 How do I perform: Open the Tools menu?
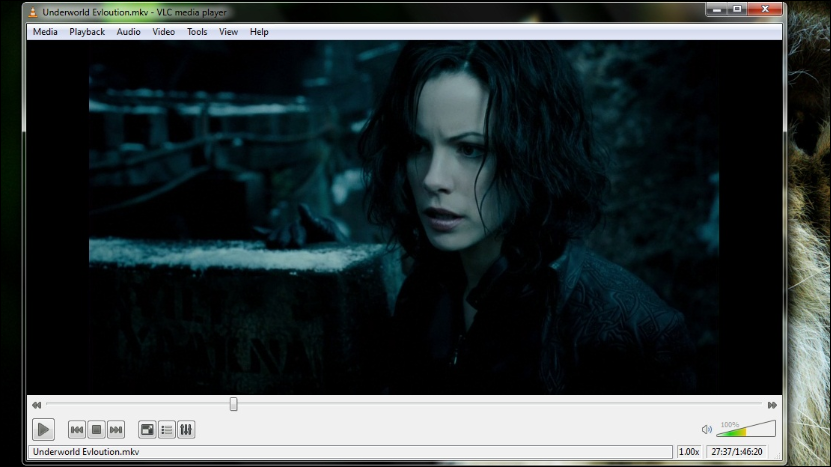point(197,32)
